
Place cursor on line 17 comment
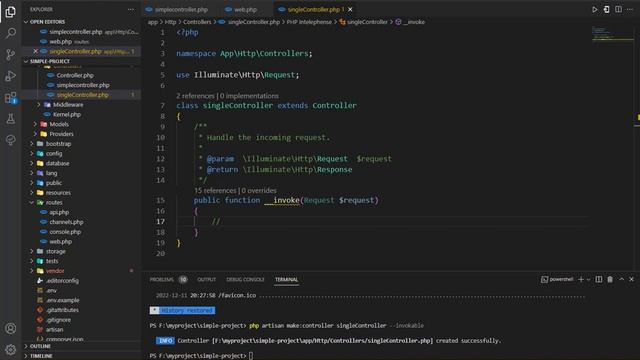216,222
